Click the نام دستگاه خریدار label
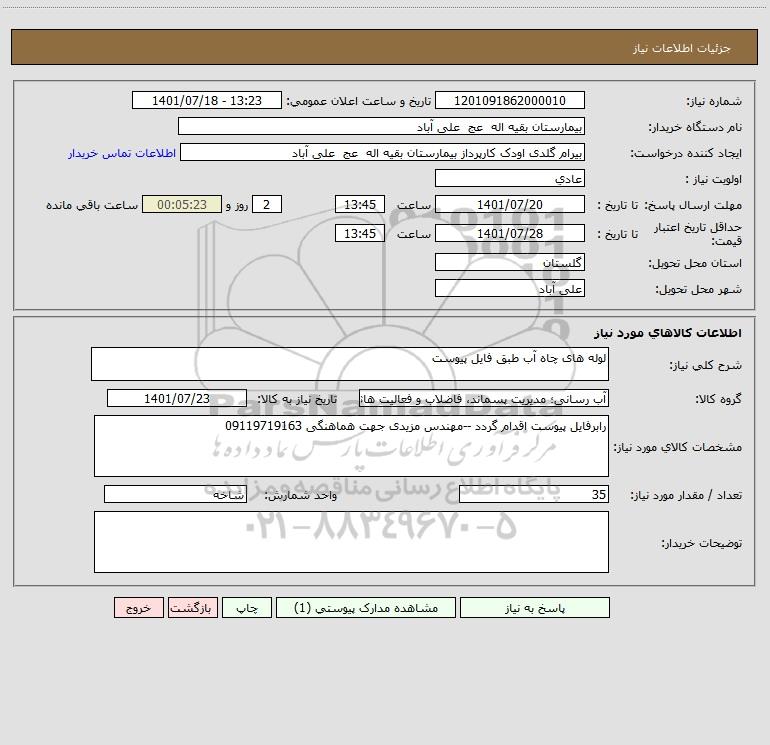 pyautogui.click(x=695, y=128)
